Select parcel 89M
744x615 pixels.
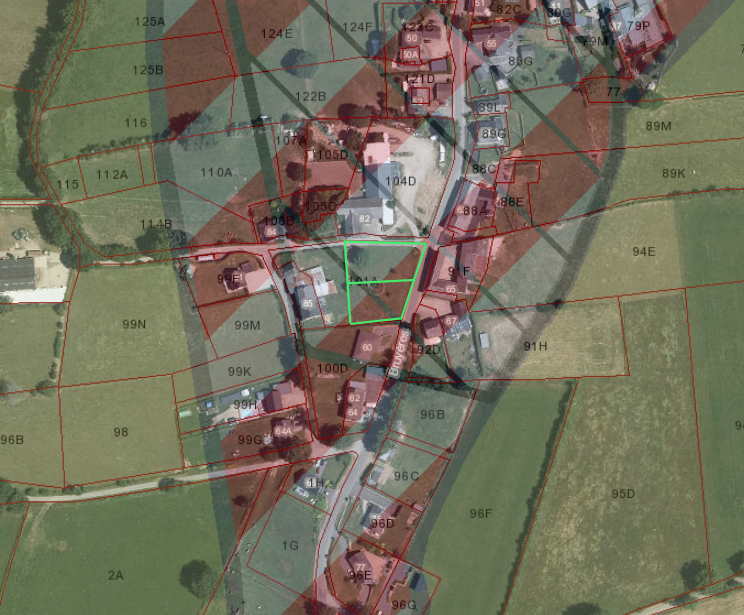658,125
